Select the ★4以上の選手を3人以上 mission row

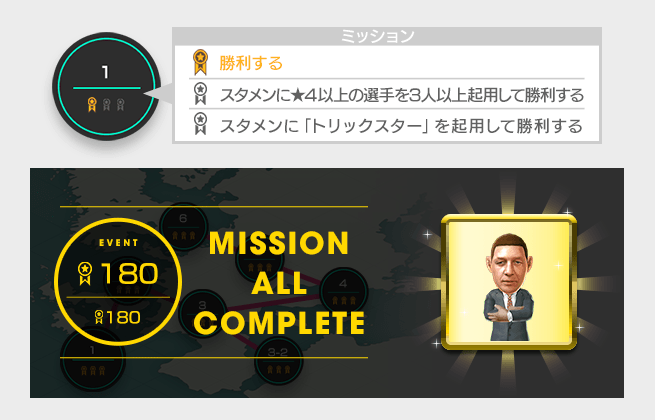click(386, 94)
